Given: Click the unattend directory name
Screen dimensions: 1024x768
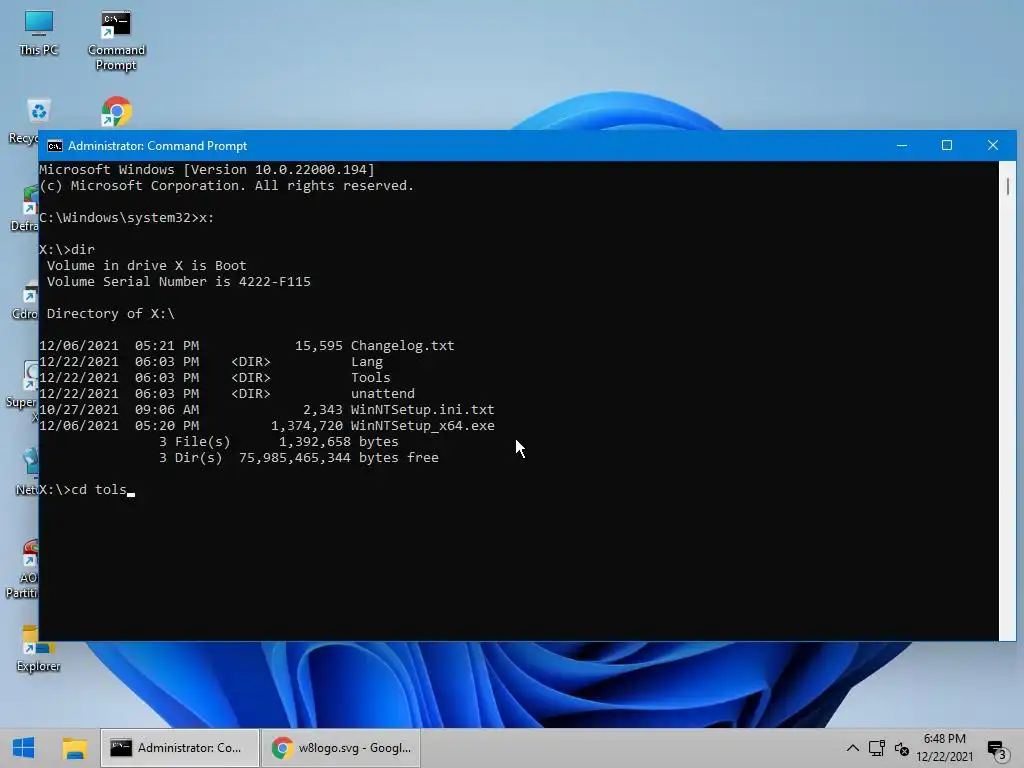Looking at the screenshot, I should tap(383, 394).
